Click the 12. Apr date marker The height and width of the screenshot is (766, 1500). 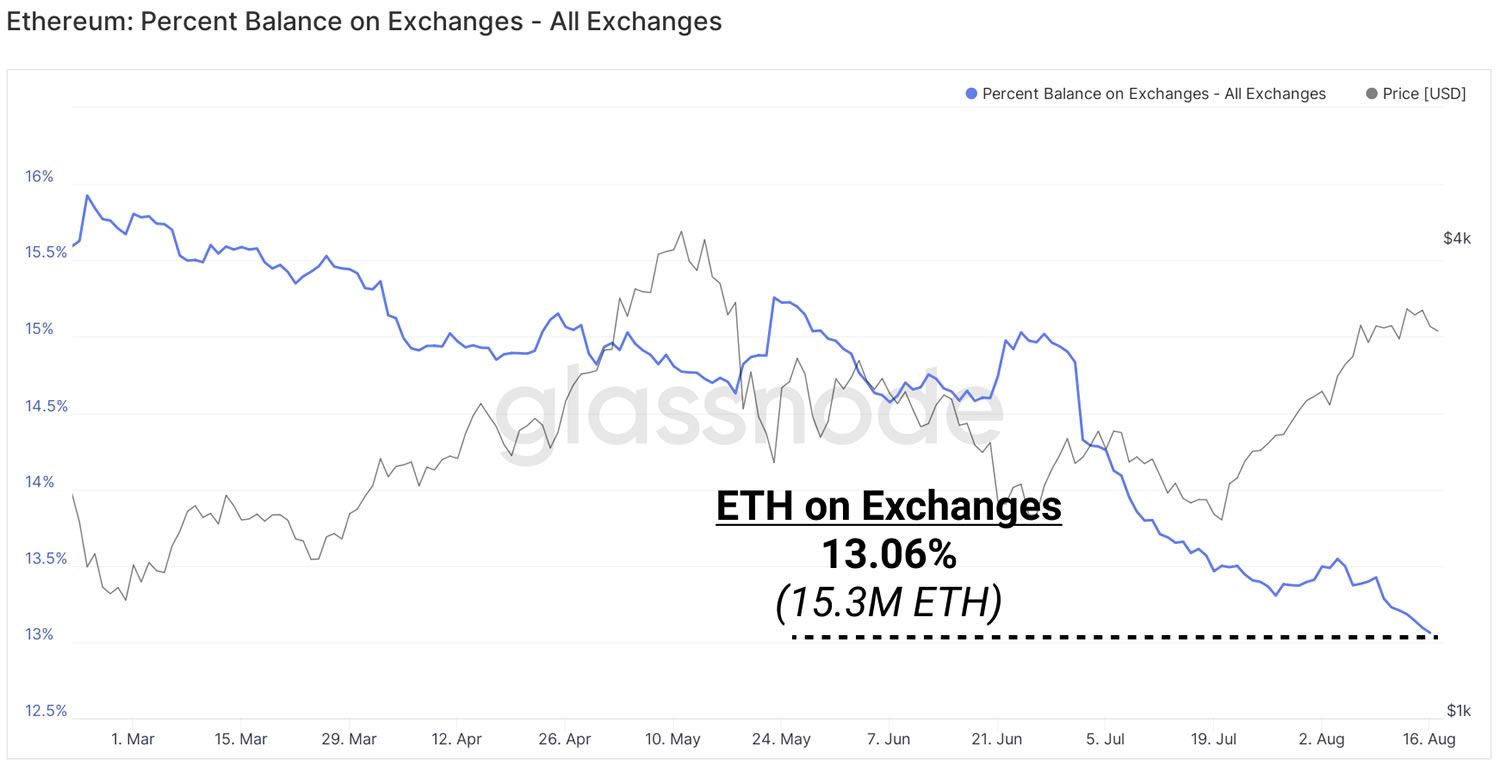[456, 740]
